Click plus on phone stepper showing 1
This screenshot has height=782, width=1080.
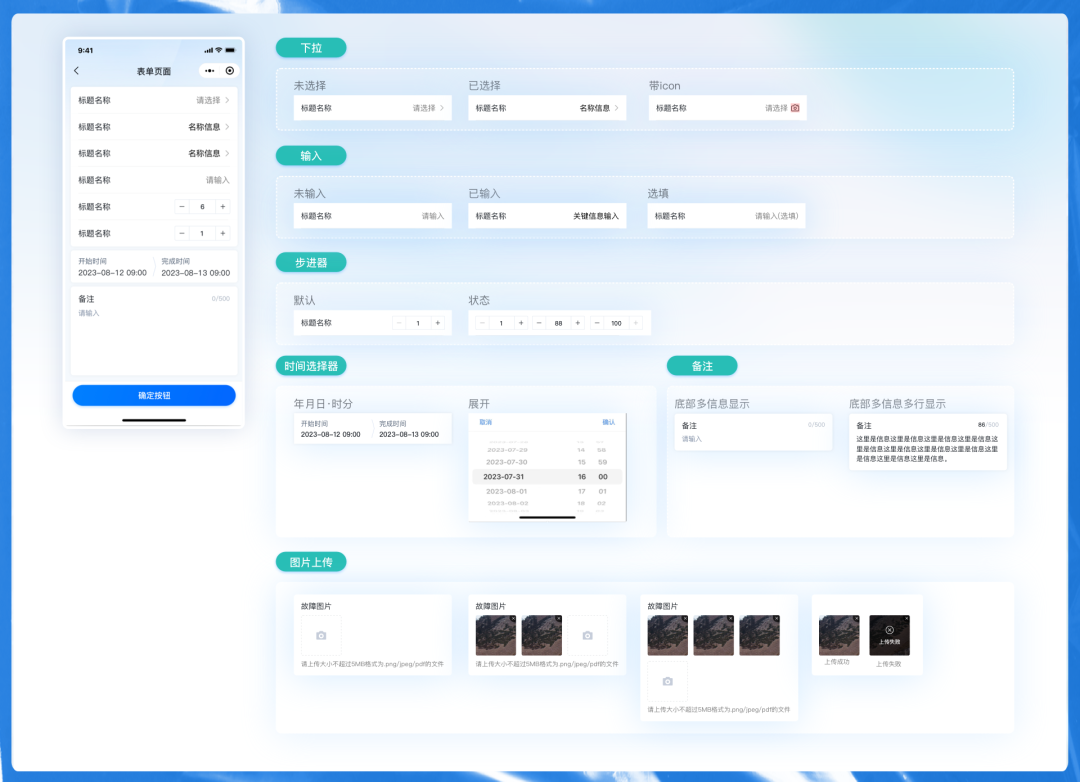[x=222, y=234]
